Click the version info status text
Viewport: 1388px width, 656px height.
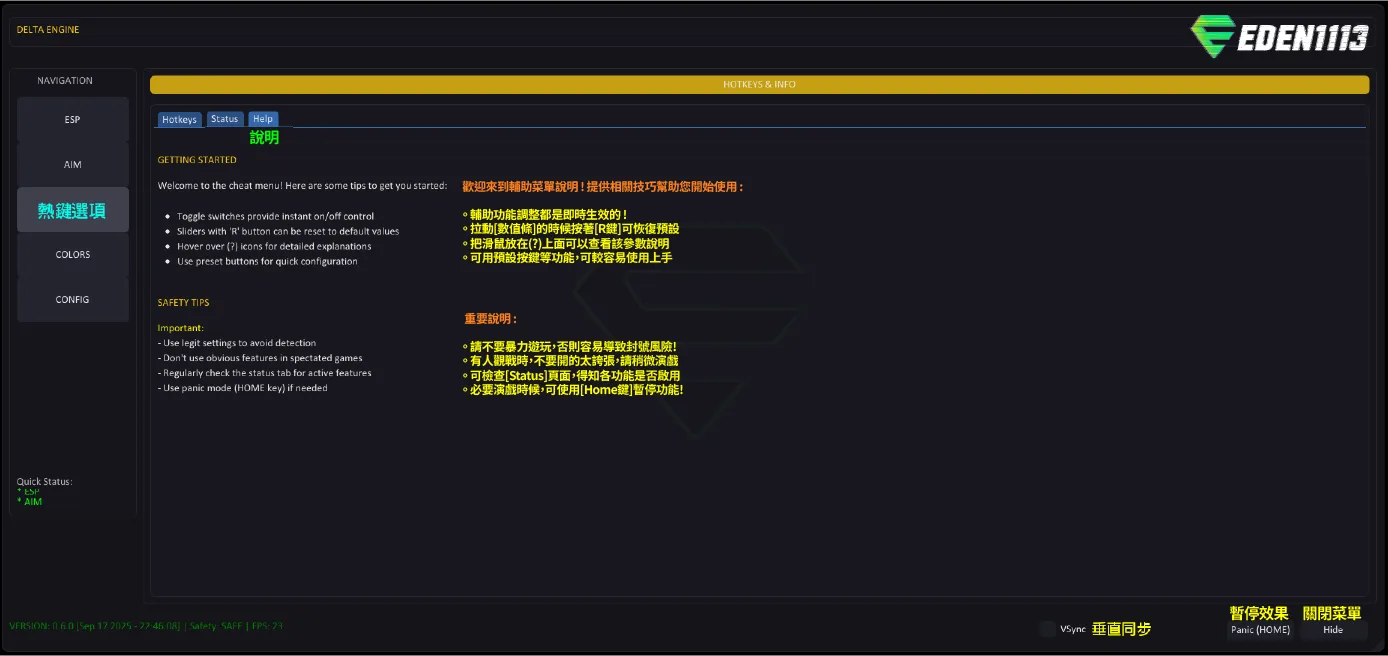click(x=146, y=626)
